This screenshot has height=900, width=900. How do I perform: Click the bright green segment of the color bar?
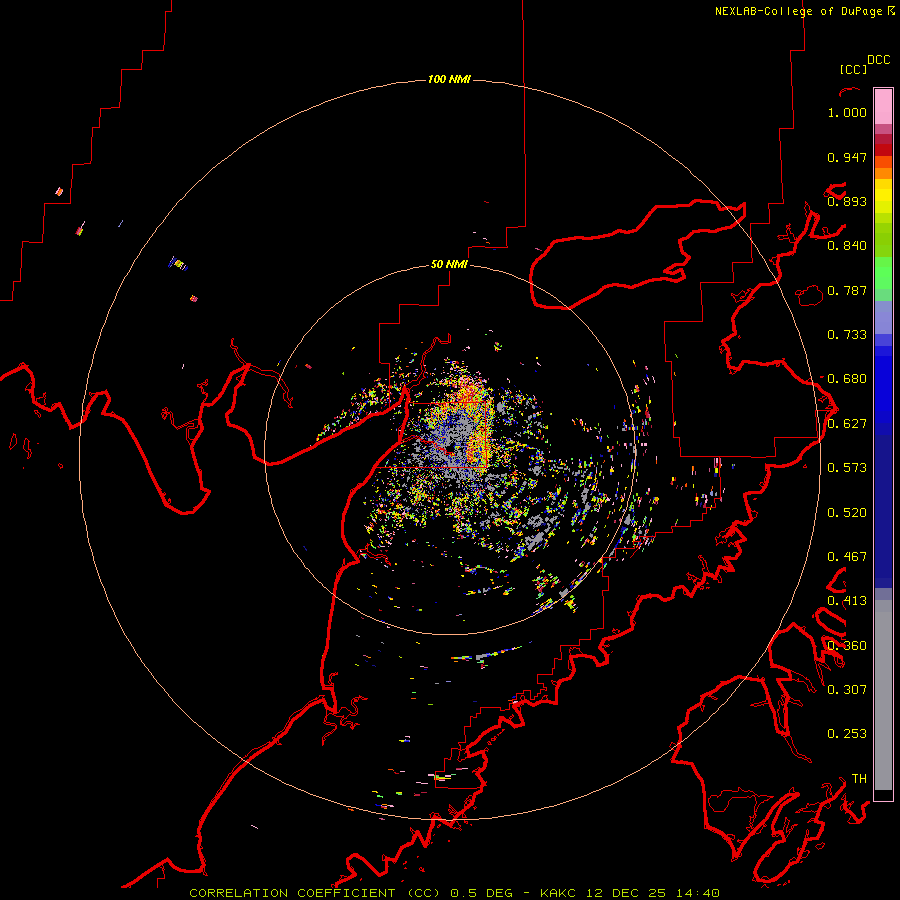(883, 273)
